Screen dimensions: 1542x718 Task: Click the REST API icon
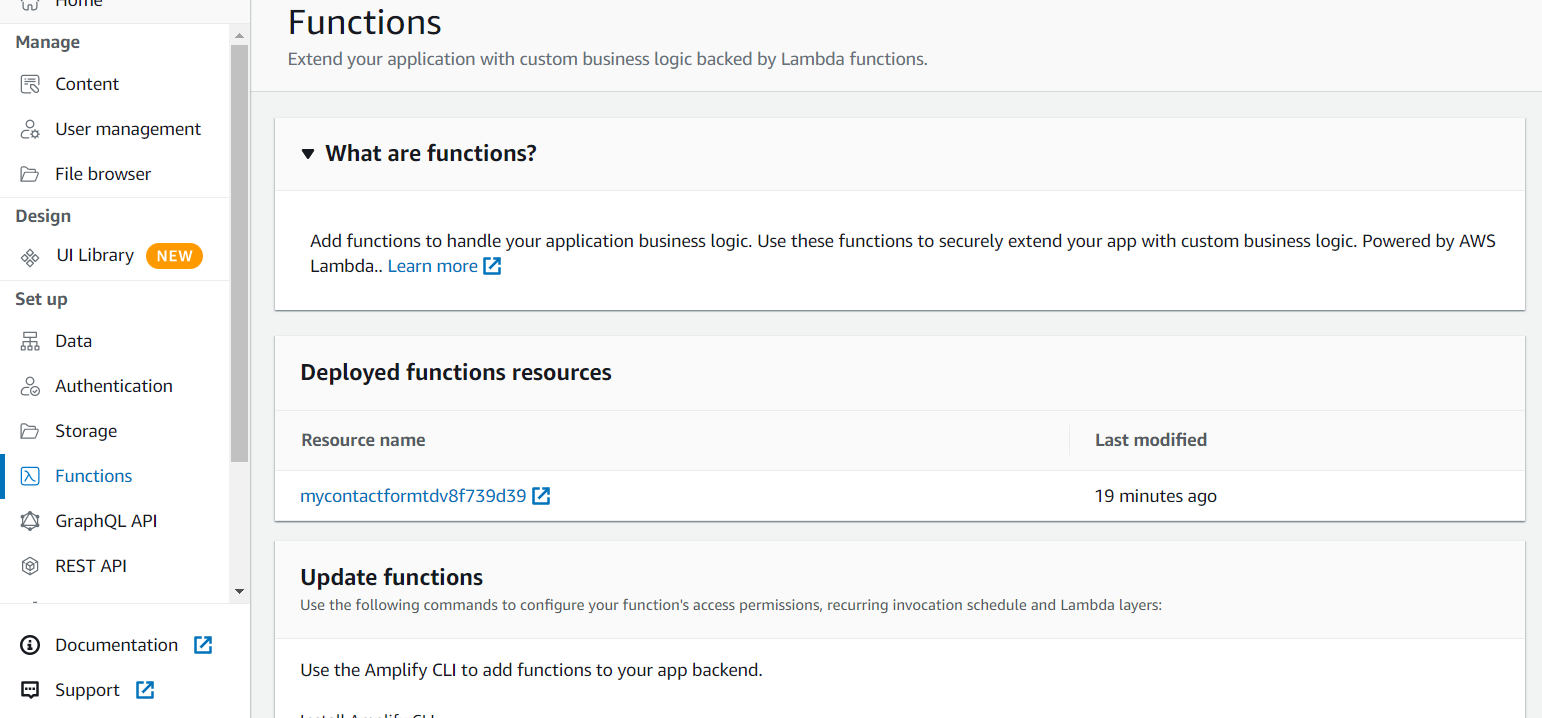tap(30, 566)
